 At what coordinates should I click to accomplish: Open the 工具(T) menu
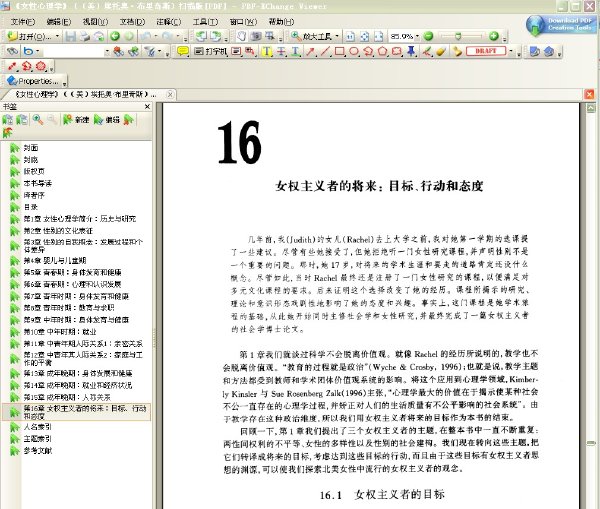(205, 22)
